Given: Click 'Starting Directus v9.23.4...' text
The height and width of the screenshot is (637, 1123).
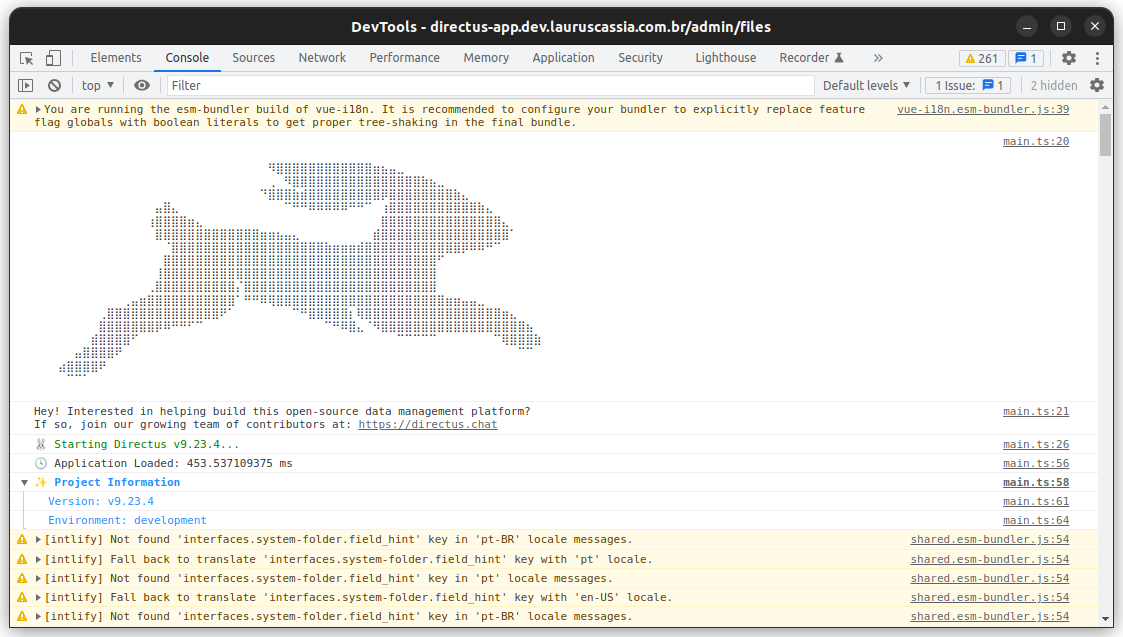Looking at the screenshot, I should tap(146, 445).
